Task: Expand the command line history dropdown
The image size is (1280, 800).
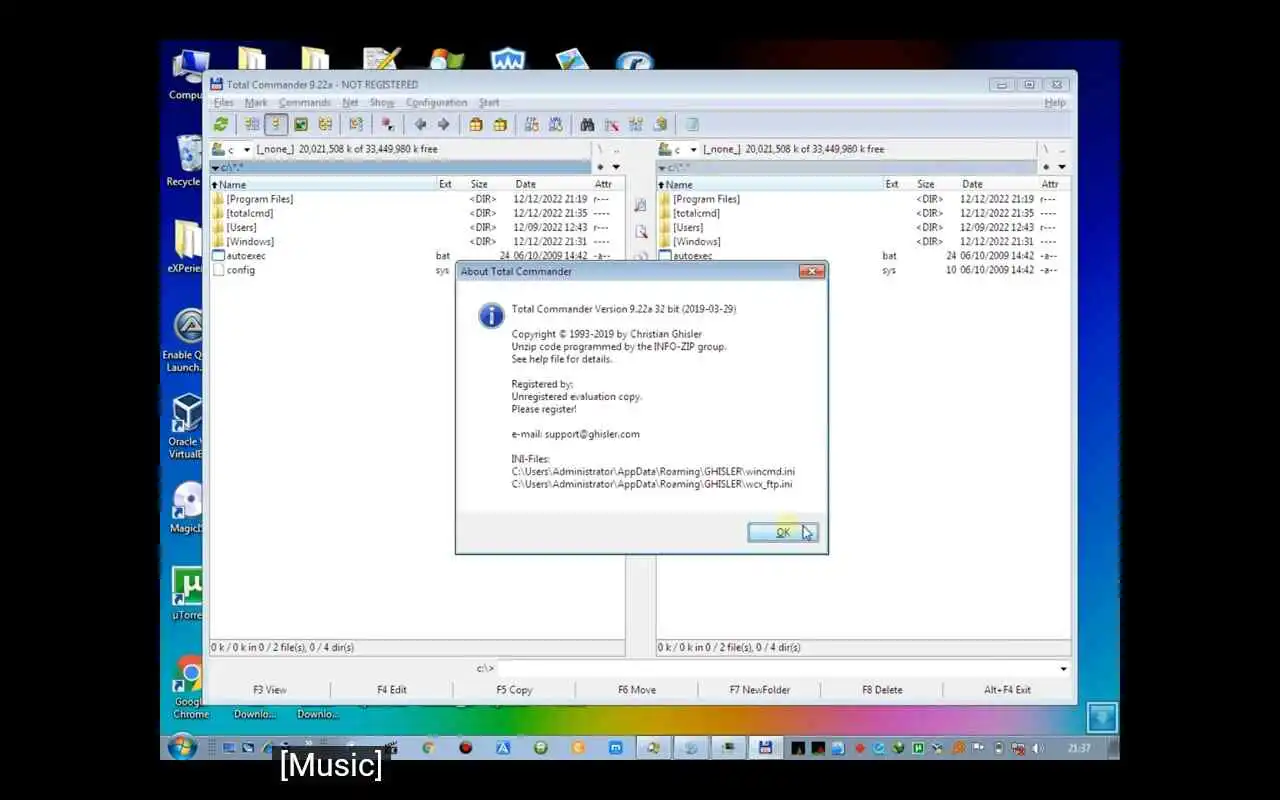Action: (1063, 669)
